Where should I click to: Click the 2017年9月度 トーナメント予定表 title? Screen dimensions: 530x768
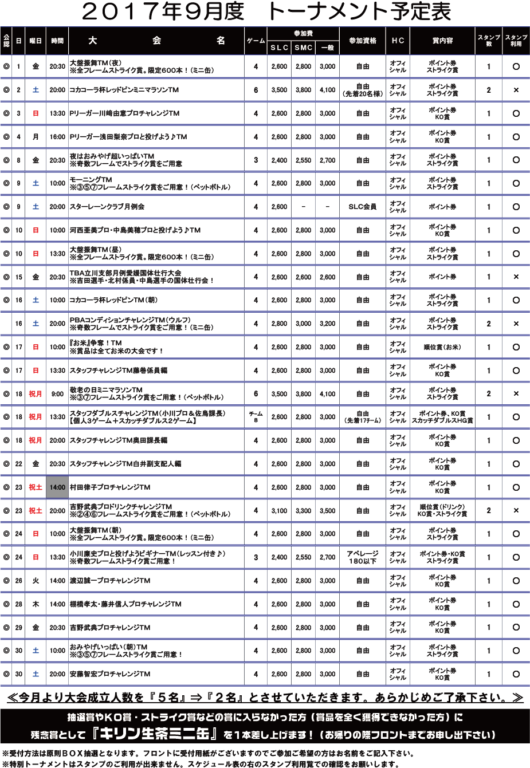pos(266,12)
